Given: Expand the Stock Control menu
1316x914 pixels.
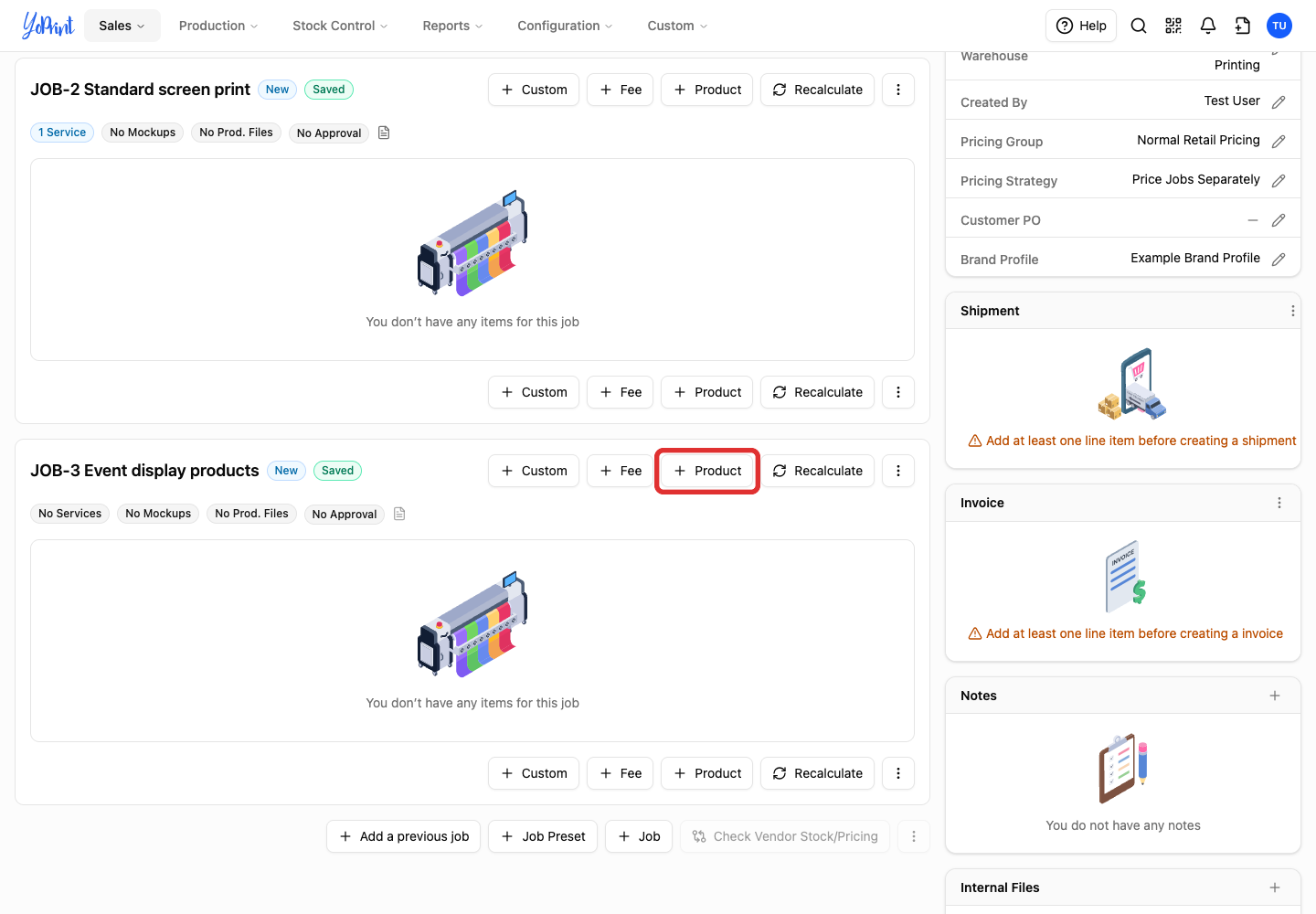Looking at the screenshot, I should 340,26.
